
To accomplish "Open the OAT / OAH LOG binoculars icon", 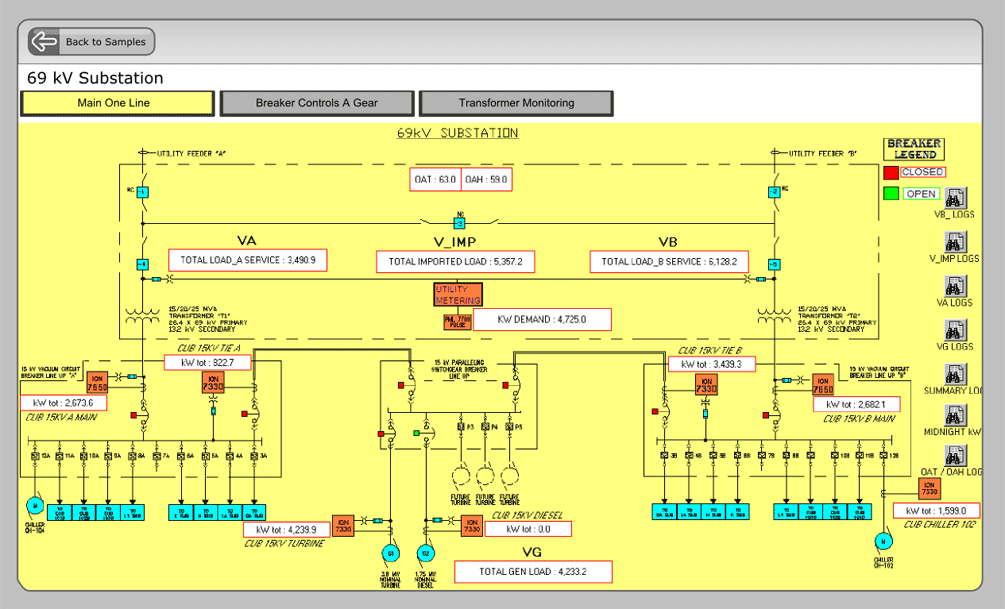I will coord(955,455).
